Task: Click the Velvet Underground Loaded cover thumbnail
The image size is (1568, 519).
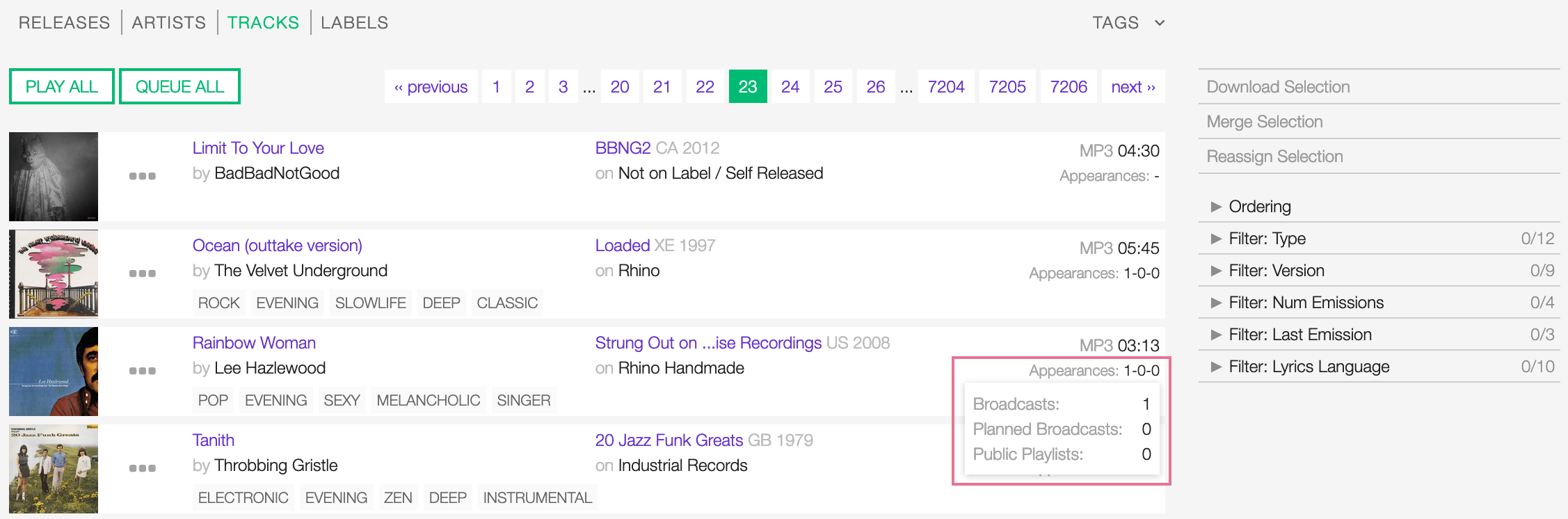Action: pos(54,274)
